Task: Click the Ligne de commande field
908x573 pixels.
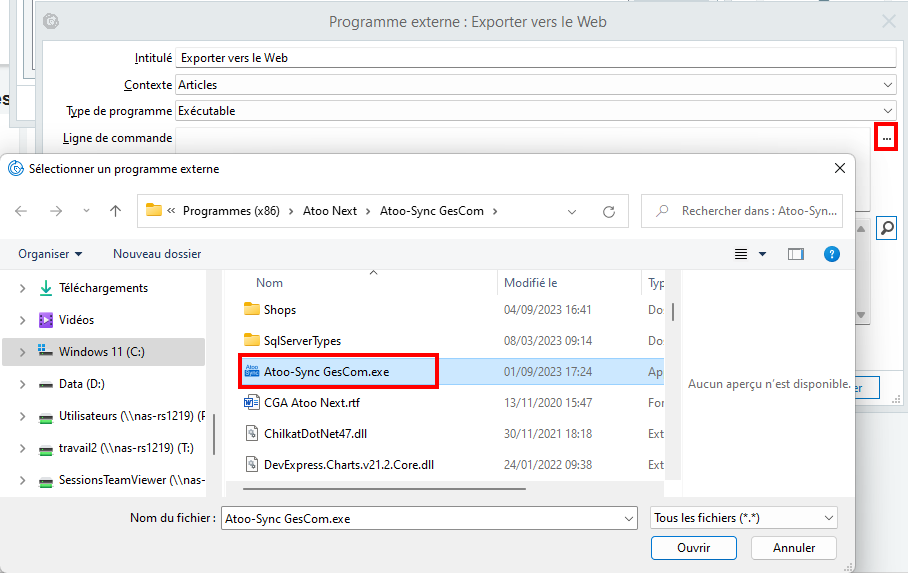Action: (523, 138)
